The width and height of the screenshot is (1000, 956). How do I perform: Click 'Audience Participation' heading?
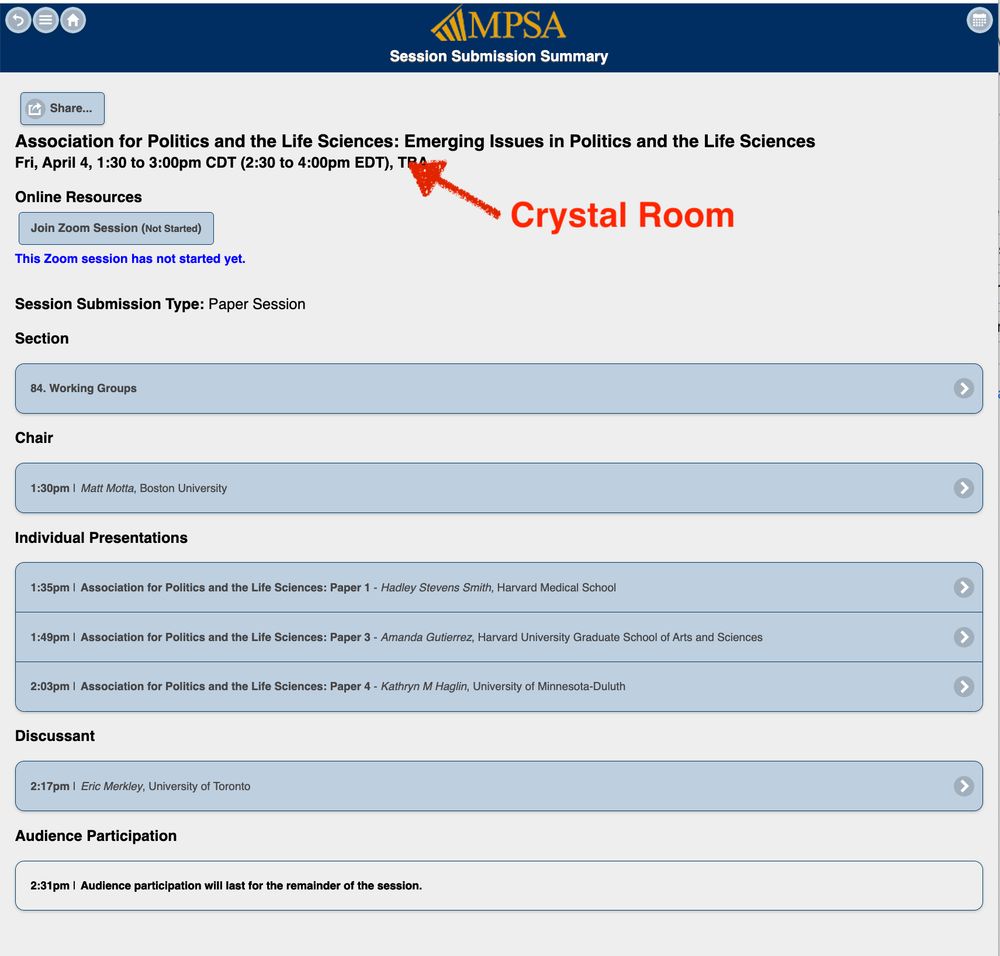[96, 836]
